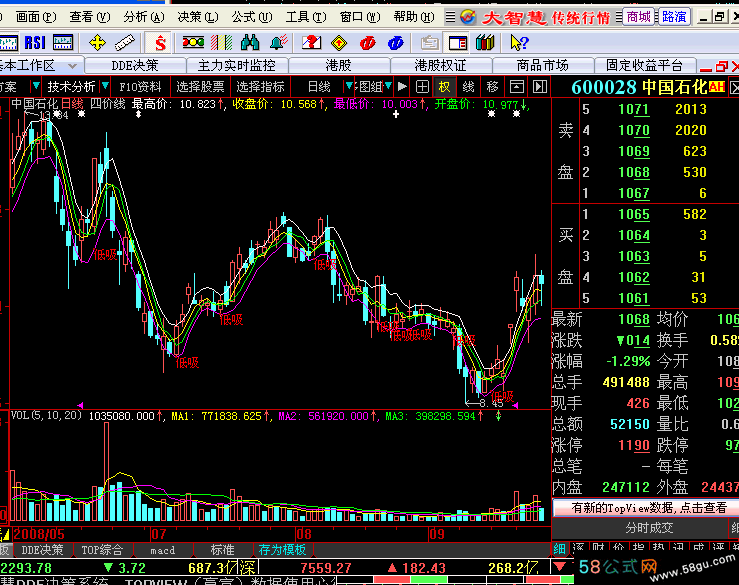Click the play arrow in chart toolbar

pos(402,87)
